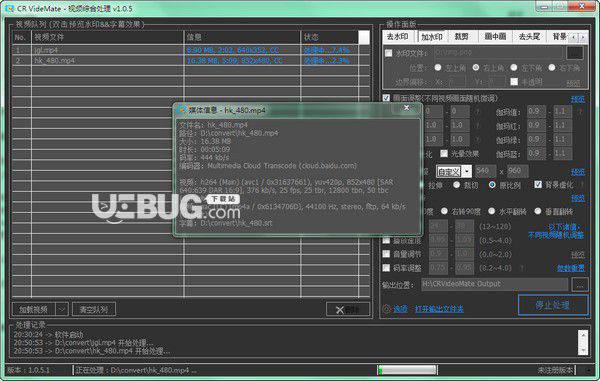Select queue row 1 jgl.mp4

[x=191, y=50]
